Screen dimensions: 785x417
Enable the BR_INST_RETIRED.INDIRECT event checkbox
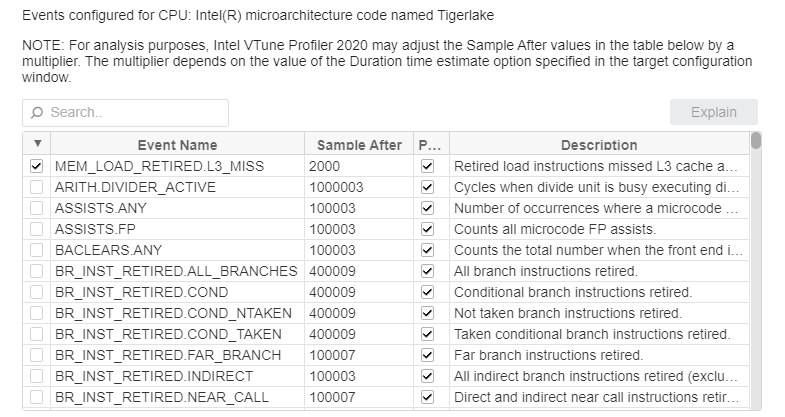37,376
